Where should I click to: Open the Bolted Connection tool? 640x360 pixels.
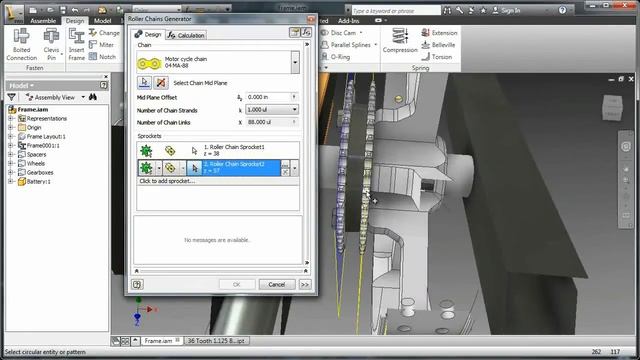[x=21, y=44]
